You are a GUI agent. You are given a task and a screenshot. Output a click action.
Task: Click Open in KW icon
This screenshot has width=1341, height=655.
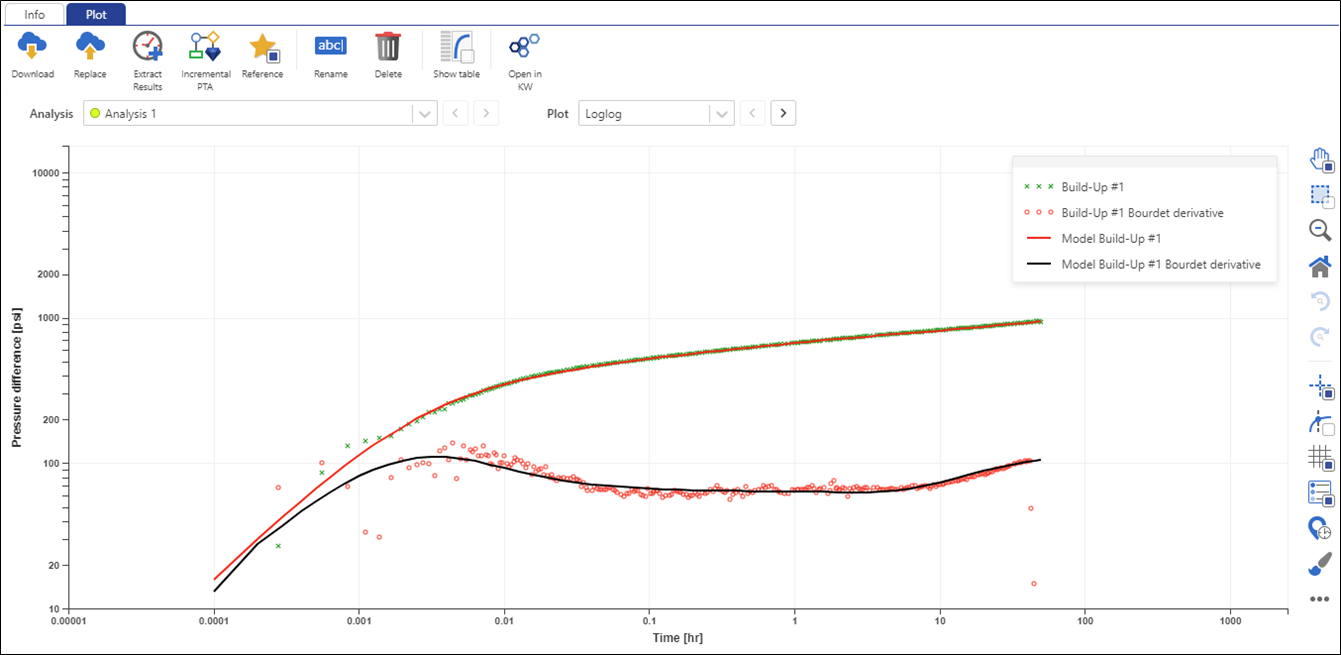click(x=524, y=46)
